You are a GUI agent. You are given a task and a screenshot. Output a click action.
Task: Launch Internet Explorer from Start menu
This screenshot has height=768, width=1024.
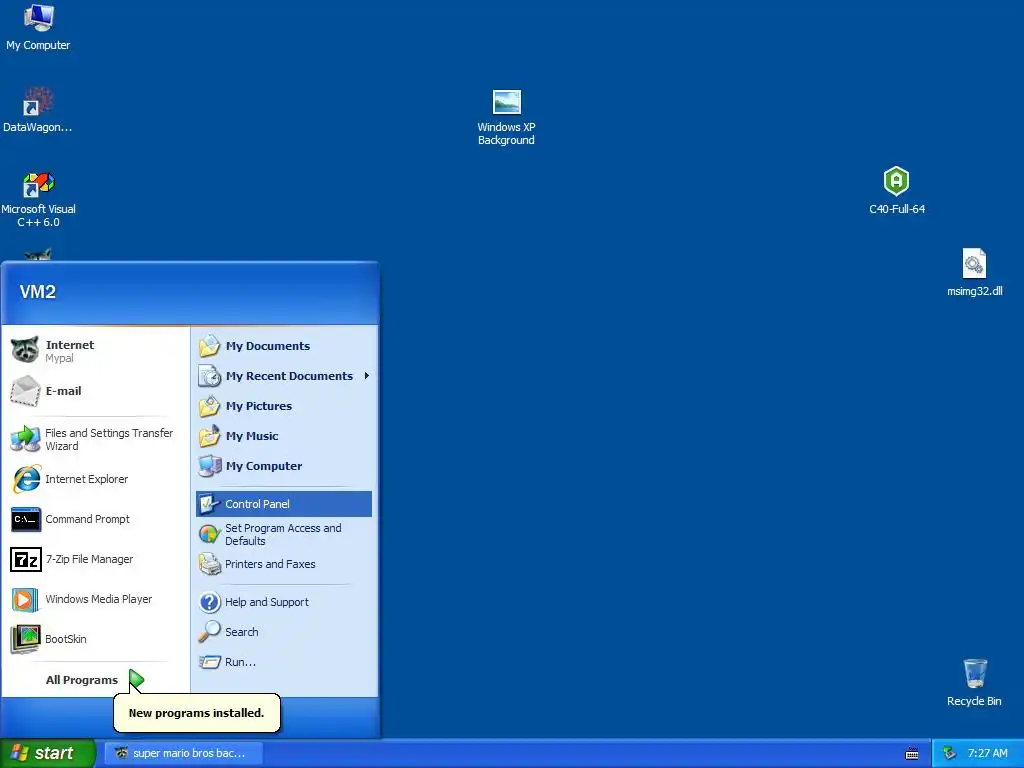[x=96, y=479]
